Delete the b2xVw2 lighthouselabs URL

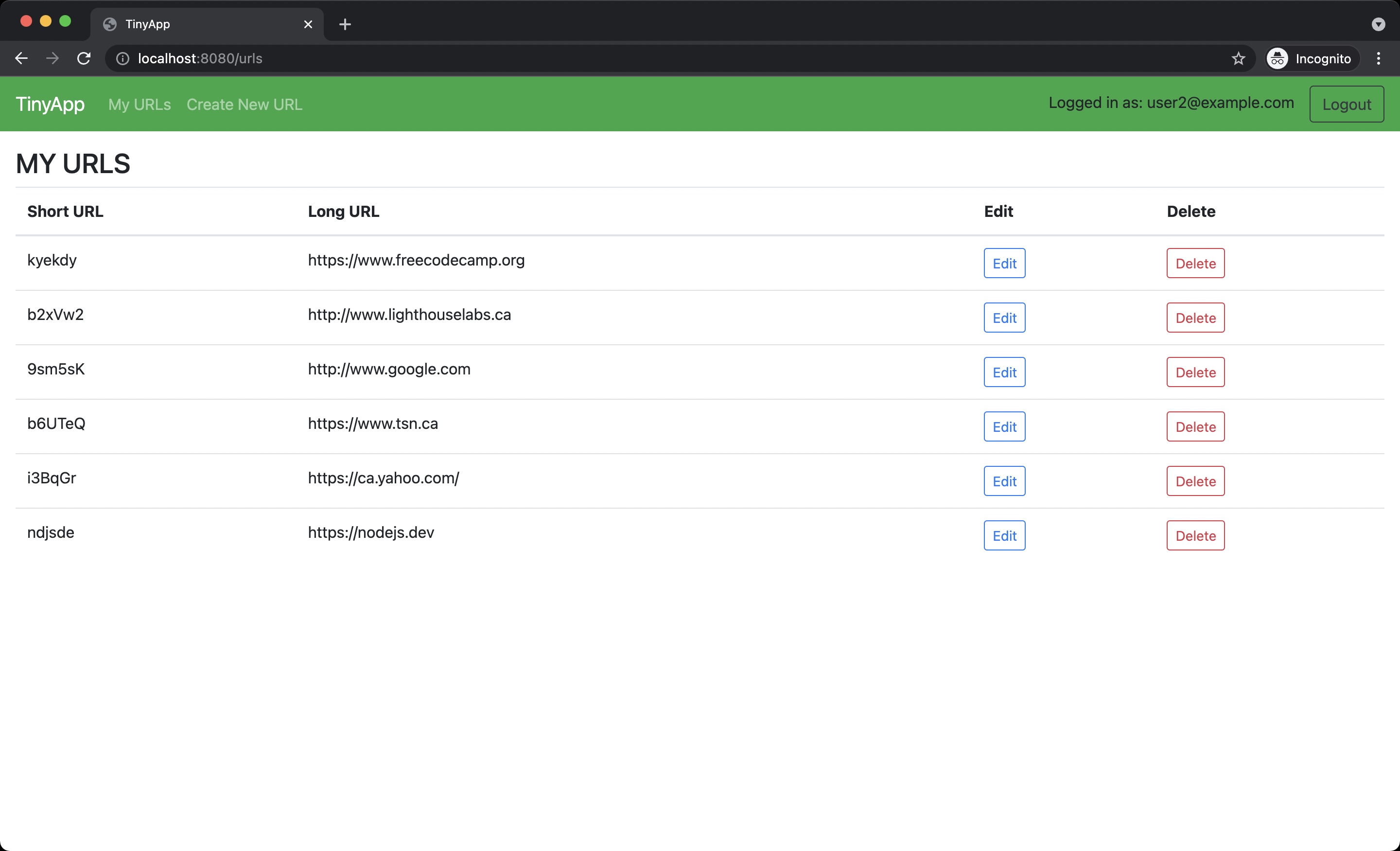pyautogui.click(x=1195, y=318)
